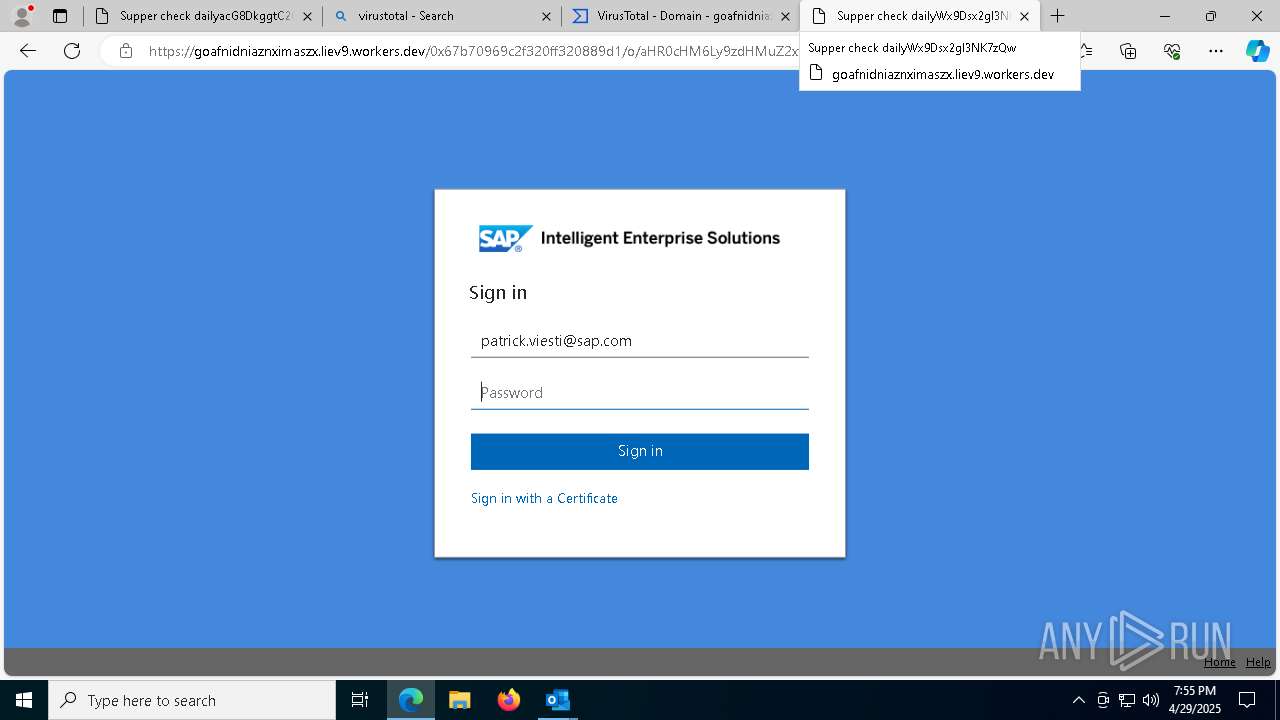The width and height of the screenshot is (1280, 720).
Task: Open the tab actions menu icon
Action: click(x=60, y=16)
